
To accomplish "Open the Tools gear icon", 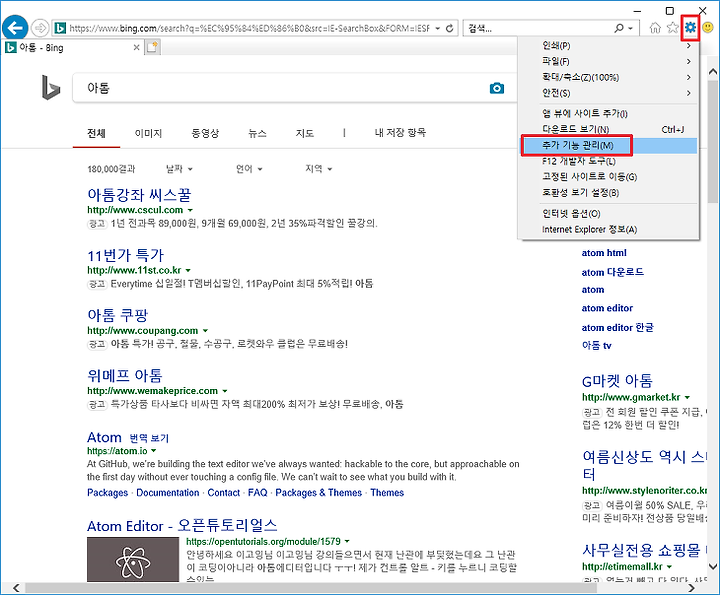I will (690, 28).
